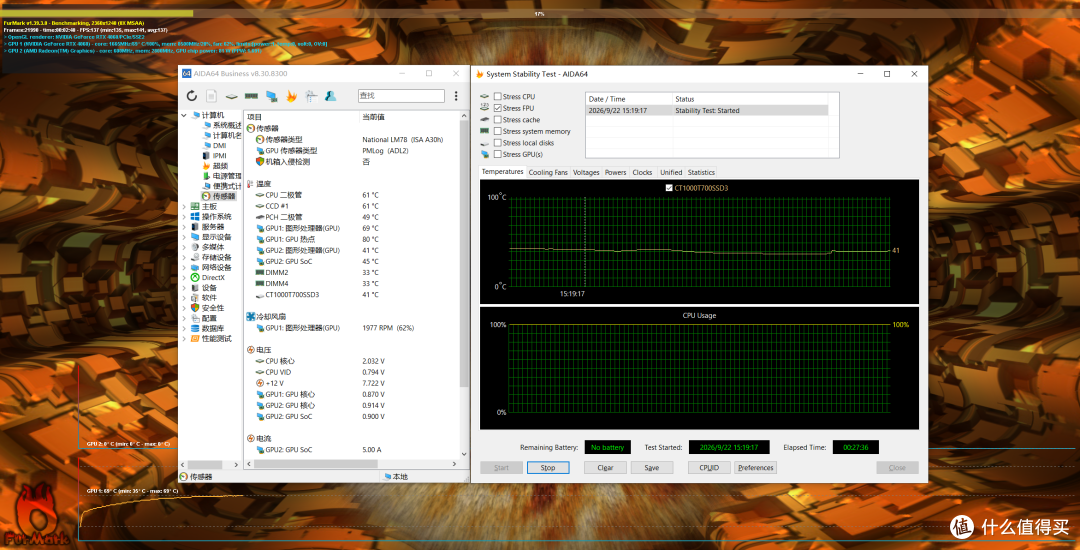Open stability test via flame toolbar icon
This screenshot has height=550, width=1080.
[291, 96]
